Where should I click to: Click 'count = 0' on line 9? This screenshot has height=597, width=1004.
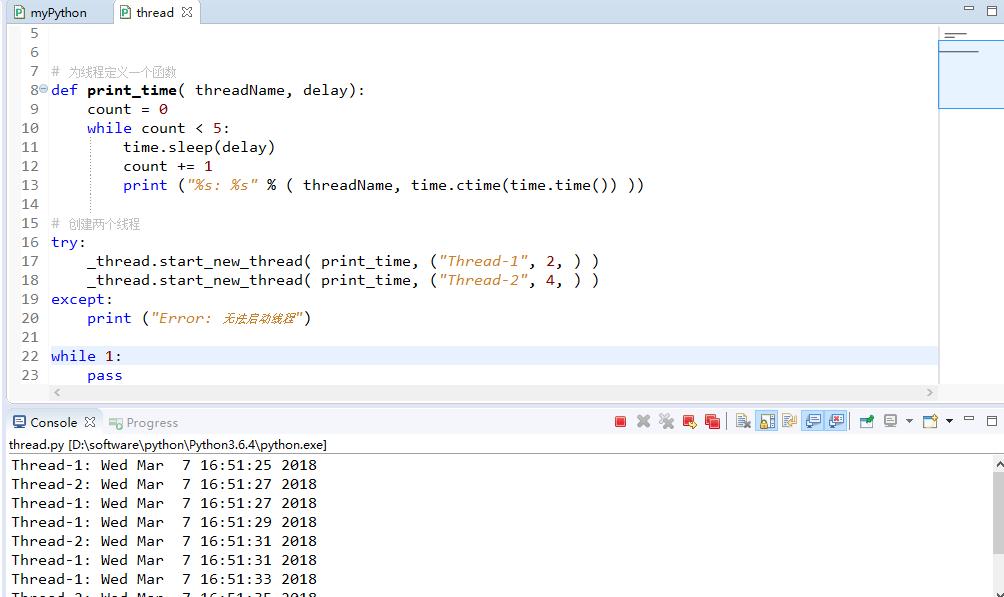pyautogui.click(x=128, y=110)
